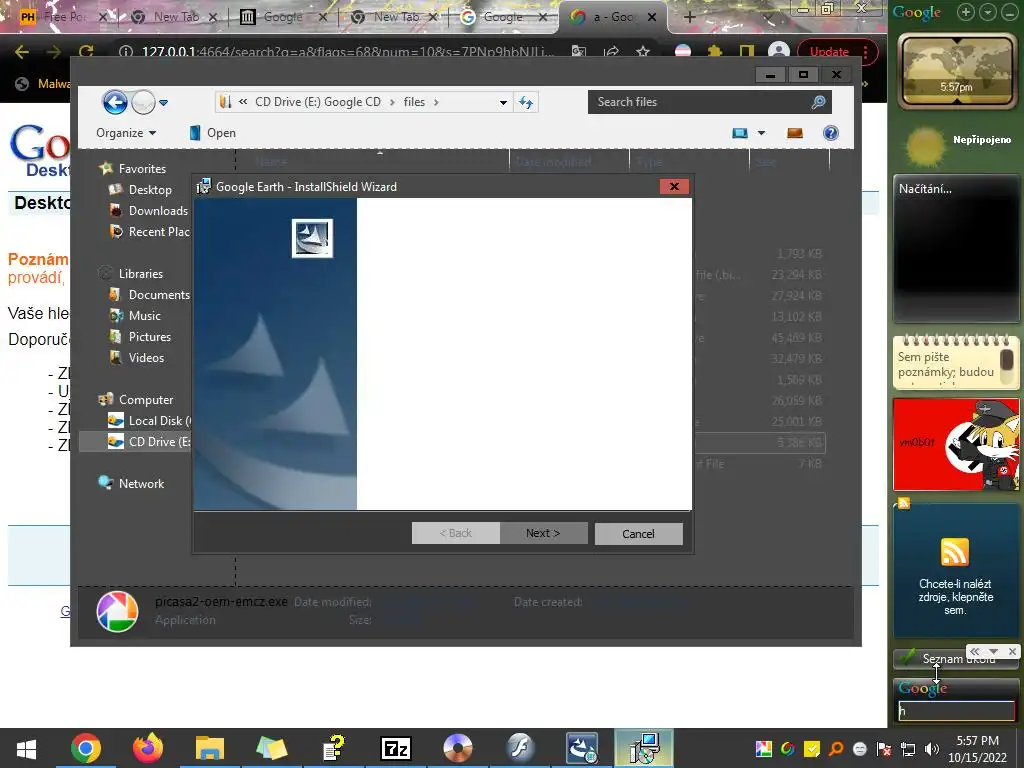Open Firefox from the taskbar
The image size is (1024, 768).
pyautogui.click(x=148, y=748)
